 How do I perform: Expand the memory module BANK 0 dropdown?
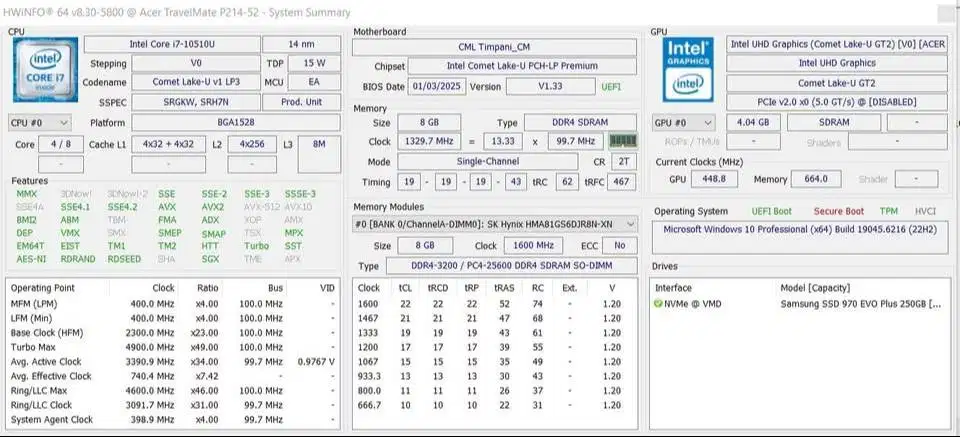tap(495, 225)
